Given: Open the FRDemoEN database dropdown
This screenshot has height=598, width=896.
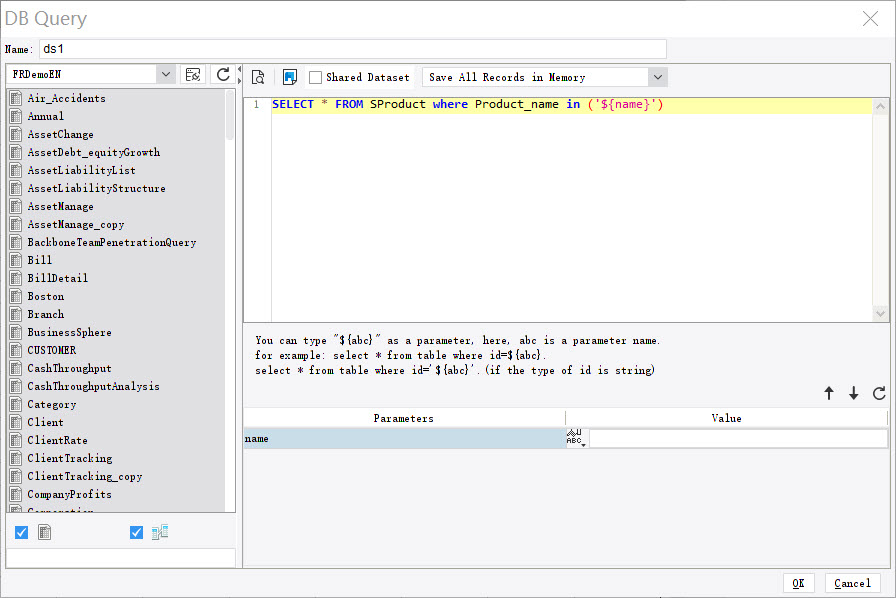Looking at the screenshot, I should [167, 73].
